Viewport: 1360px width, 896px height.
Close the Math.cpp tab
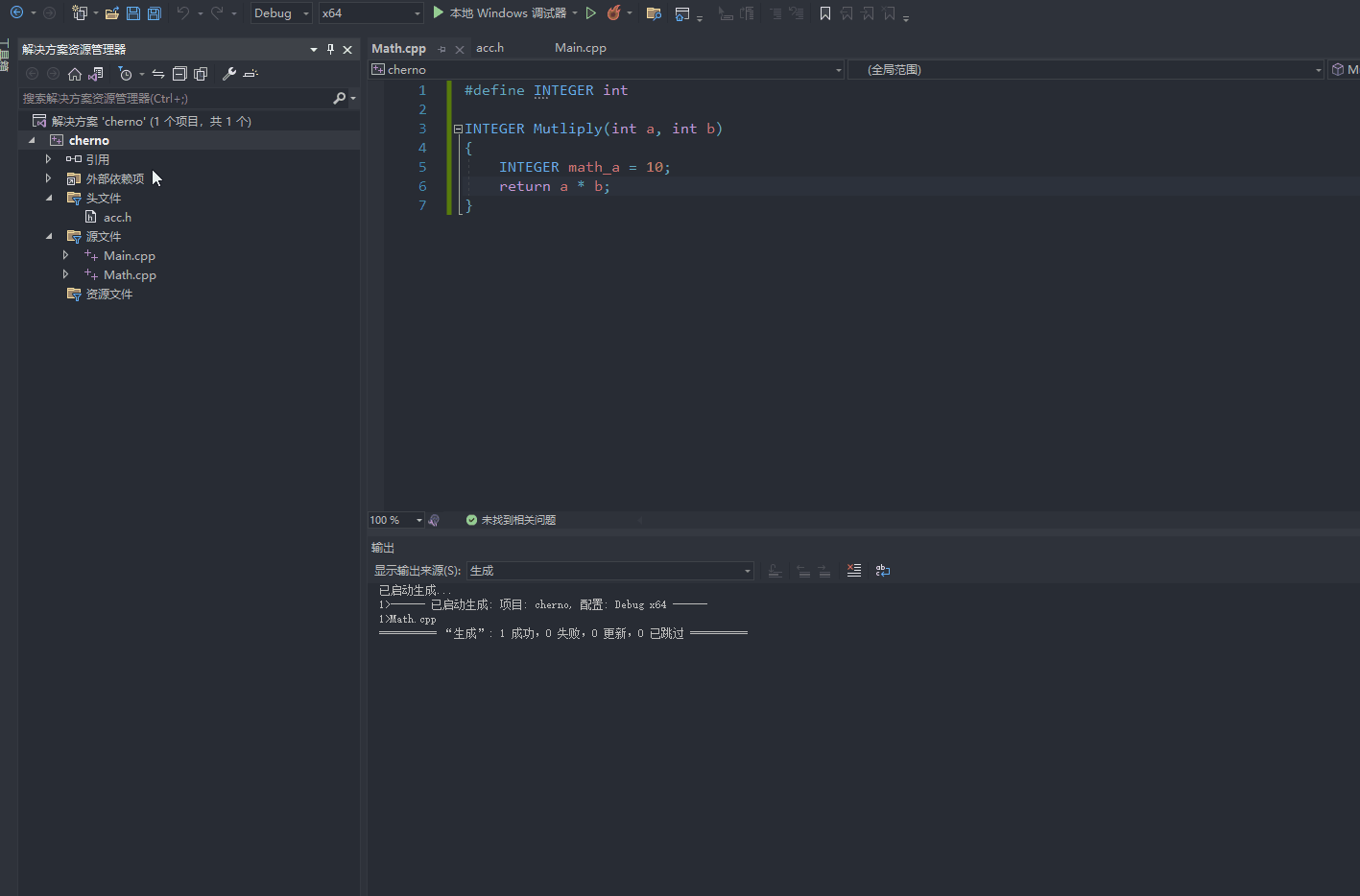[x=460, y=49]
